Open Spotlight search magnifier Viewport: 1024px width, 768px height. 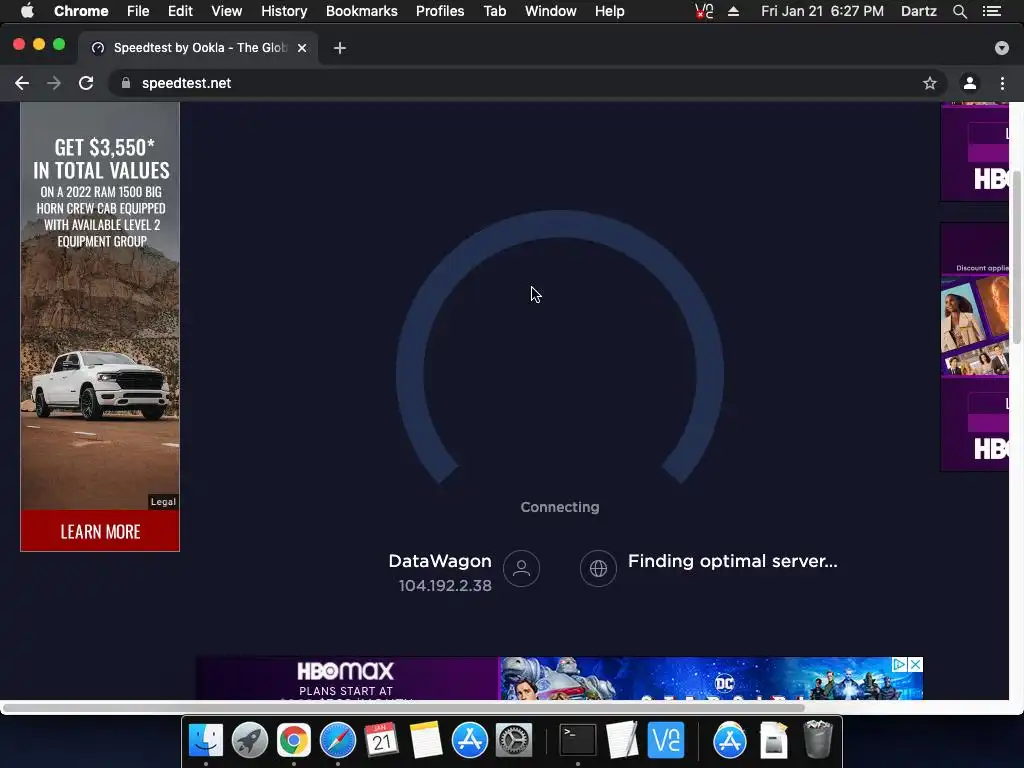[959, 11]
